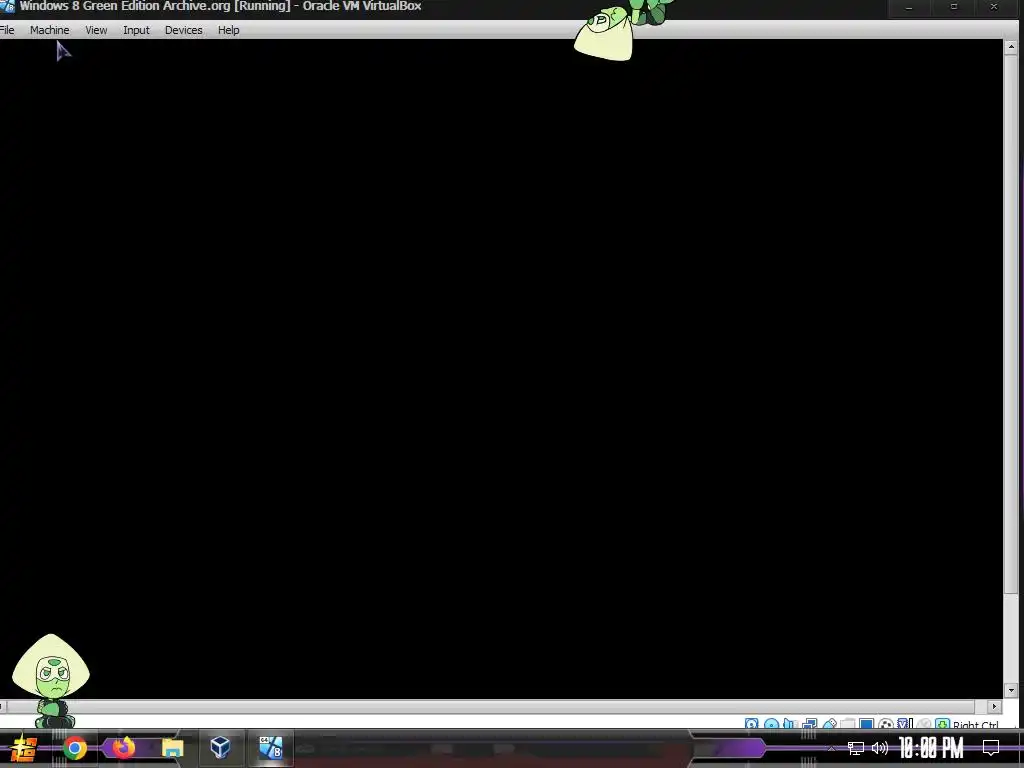This screenshot has height=768, width=1024.
Task: Open the network tray icon
Action: [x=856, y=748]
